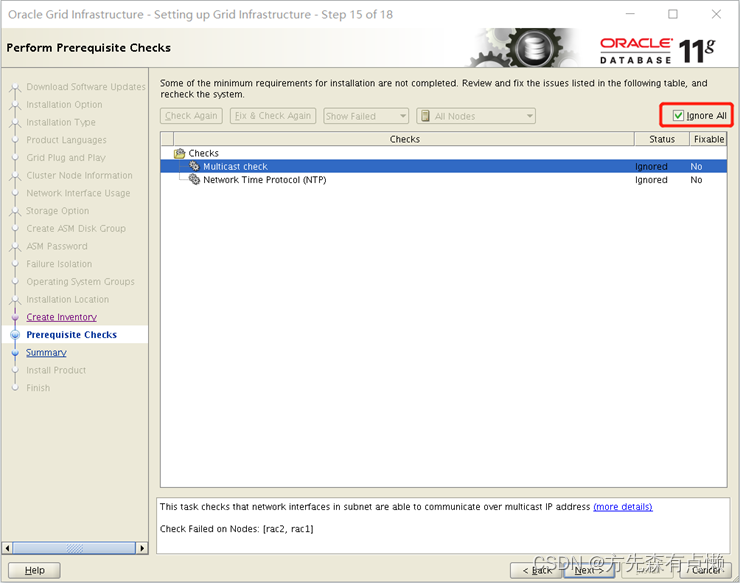Click the Storage Option step
Image resolution: width=740 pixels, height=583 pixels.
pyautogui.click(x=58, y=211)
